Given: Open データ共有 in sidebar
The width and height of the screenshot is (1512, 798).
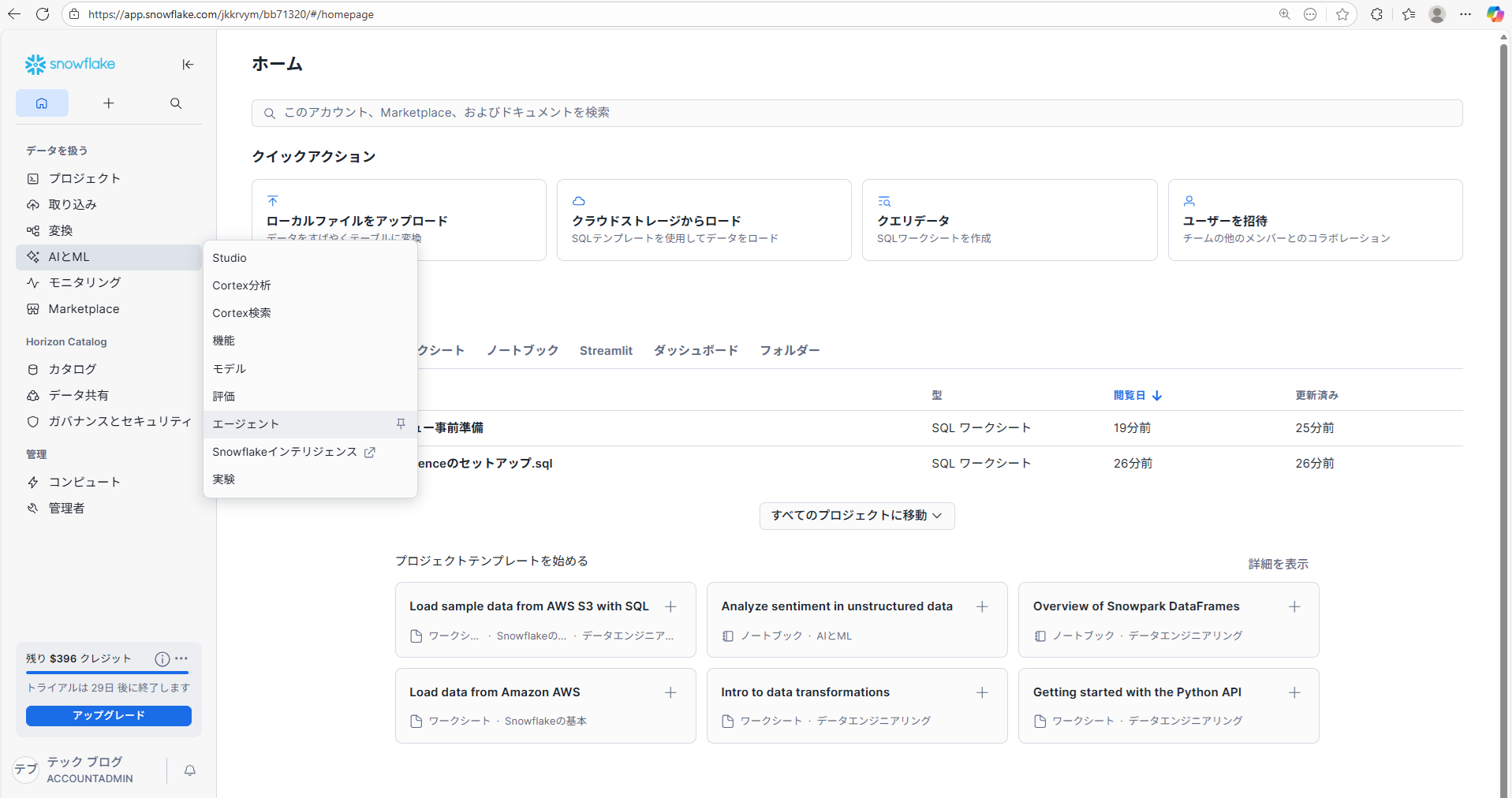Looking at the screenshot, I should click(x=109, y=395).
